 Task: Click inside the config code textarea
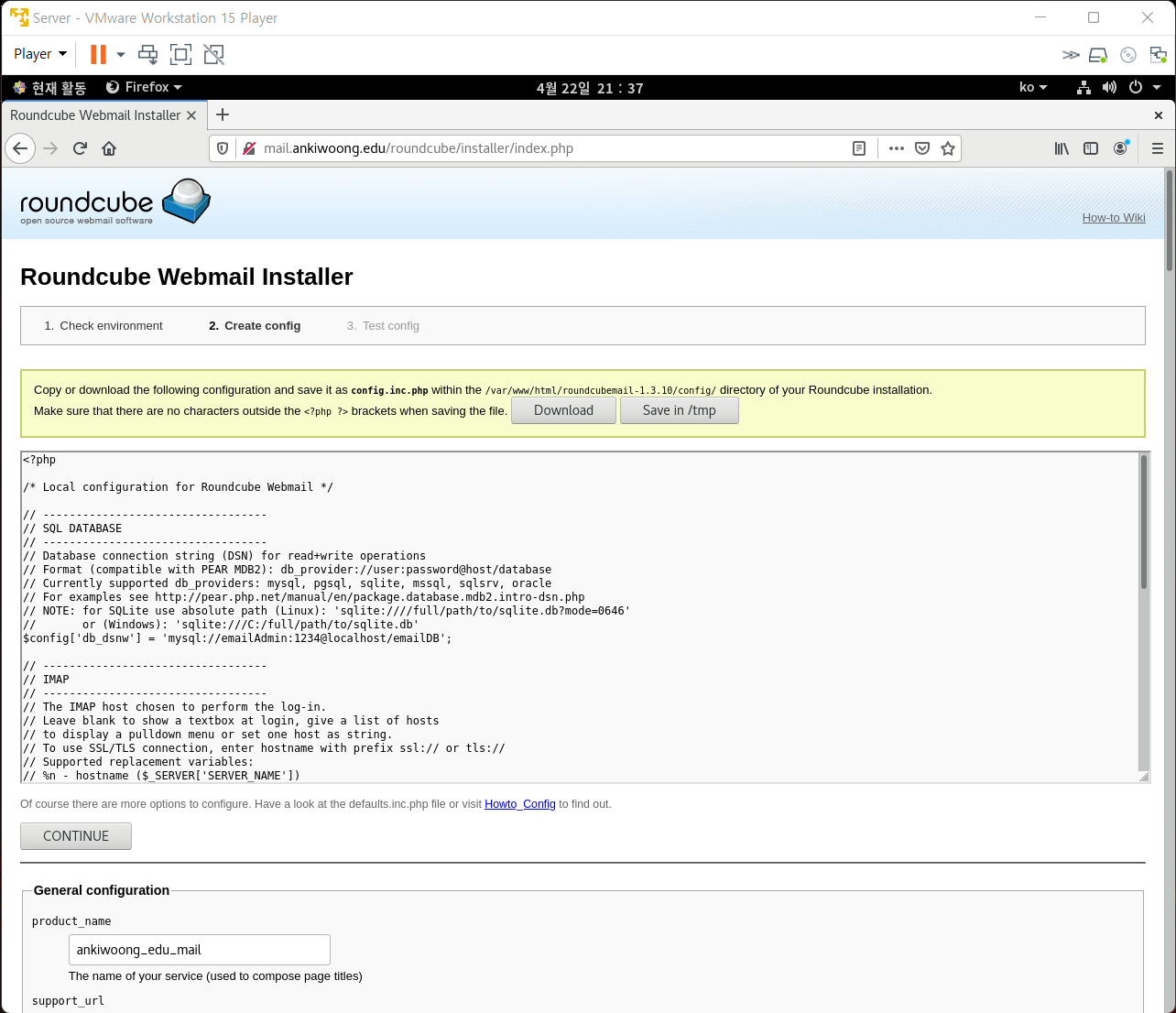[579, 617]
